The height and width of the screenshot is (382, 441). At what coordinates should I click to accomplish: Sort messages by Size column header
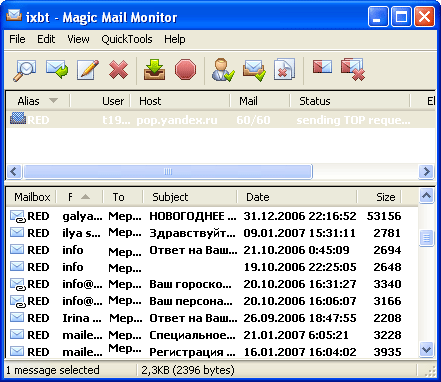379,197
